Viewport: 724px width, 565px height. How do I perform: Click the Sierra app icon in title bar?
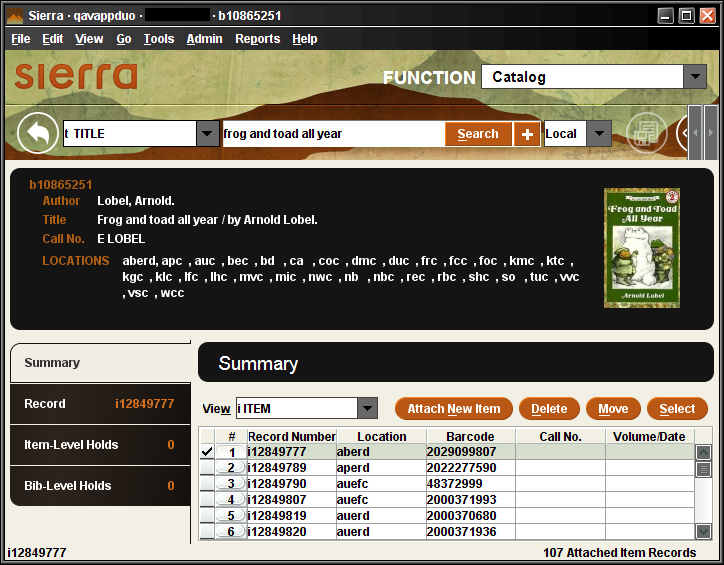point(15,16)
